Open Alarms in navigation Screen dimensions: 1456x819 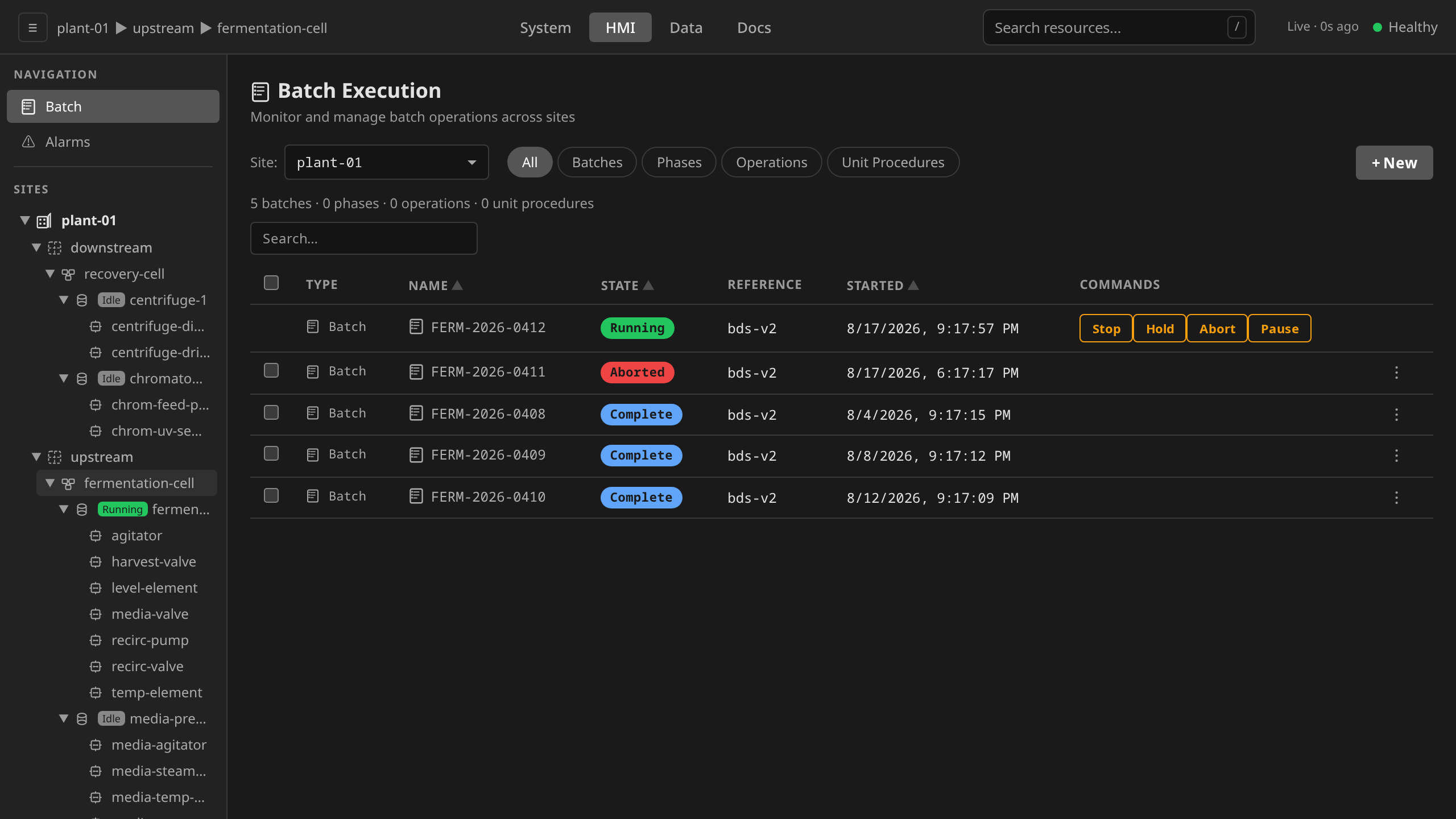point(113,142)
